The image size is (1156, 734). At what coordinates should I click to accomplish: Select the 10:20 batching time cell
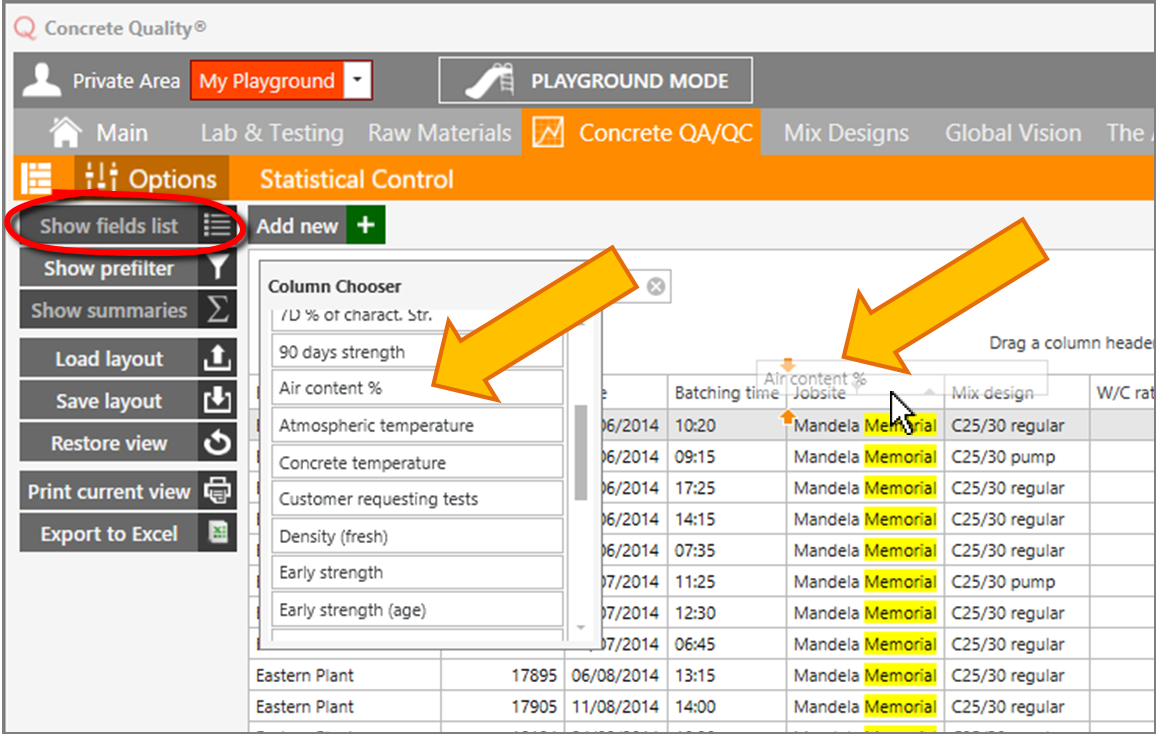(727, 425)
